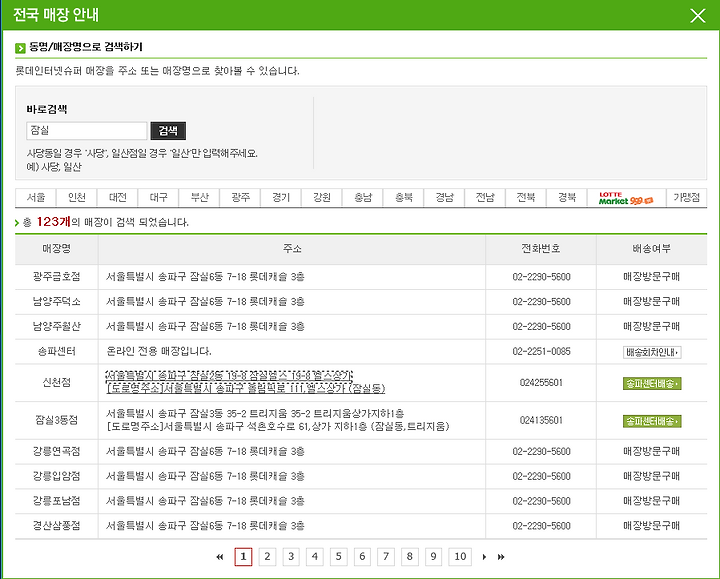Click store name 강릉입암점
This screenshot has width=720, height=579.
56,476
